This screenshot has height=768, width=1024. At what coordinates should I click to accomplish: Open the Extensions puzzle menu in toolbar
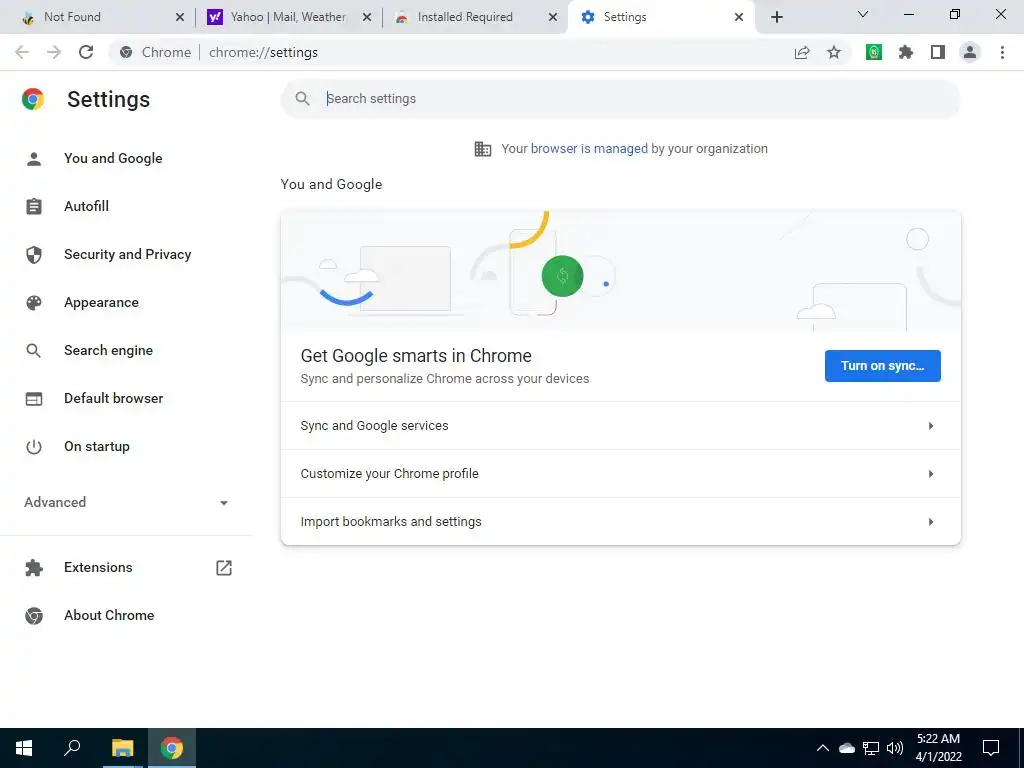(906, 52)
